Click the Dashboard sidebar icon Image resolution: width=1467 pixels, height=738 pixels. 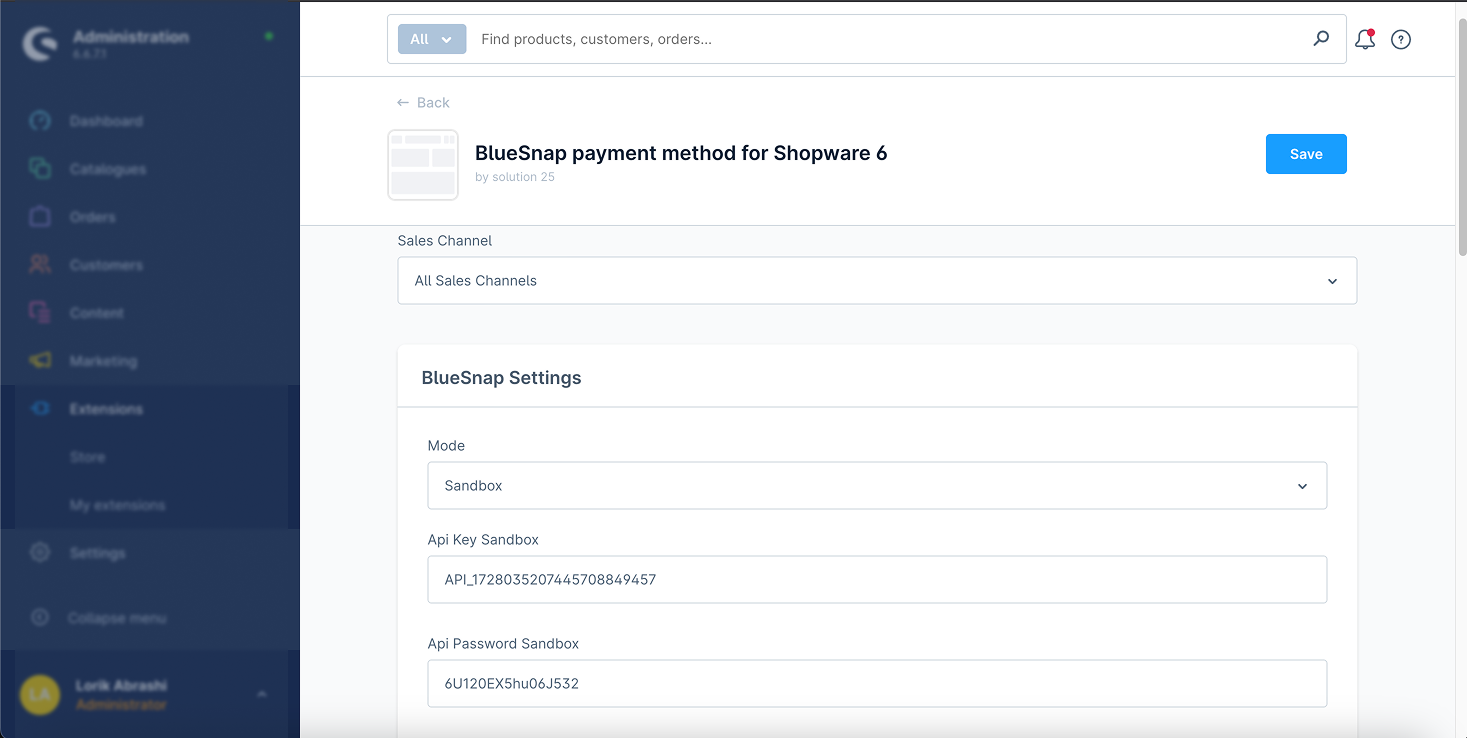tap(40, 121)
